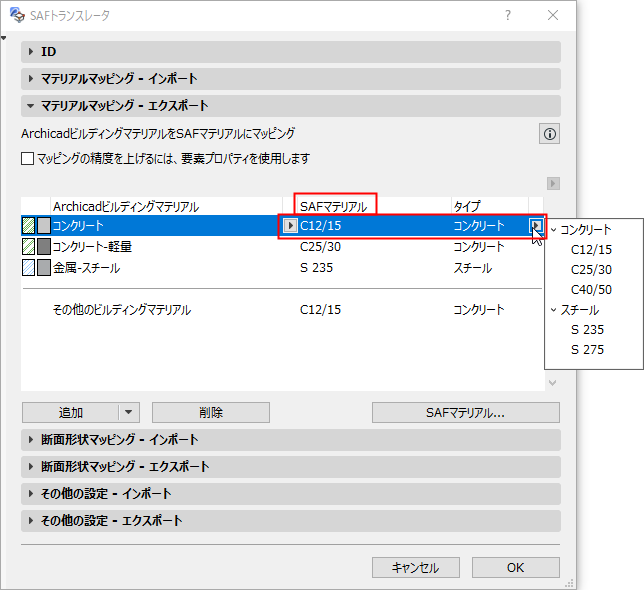Open material popup arrow at end of selected row

pos(536,225)
